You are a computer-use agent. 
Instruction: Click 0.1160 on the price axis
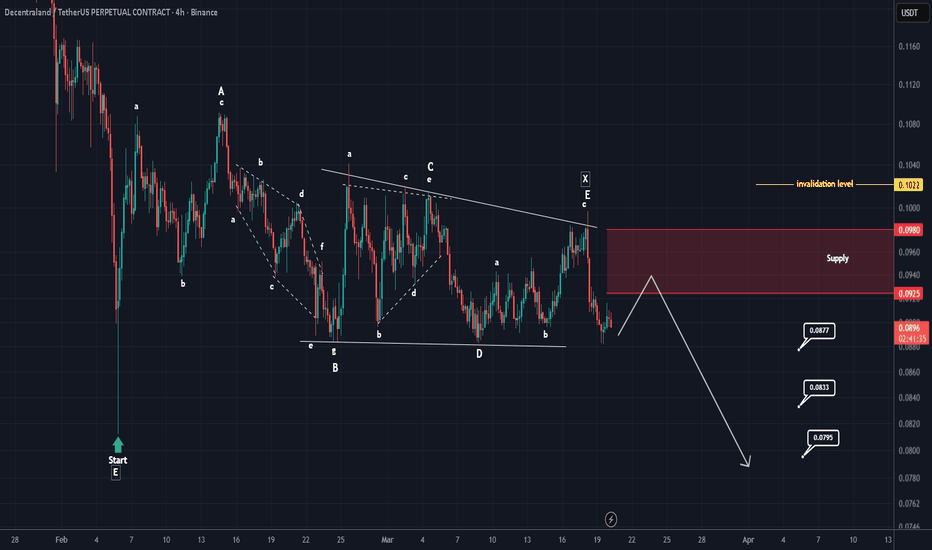pos(909,46)
